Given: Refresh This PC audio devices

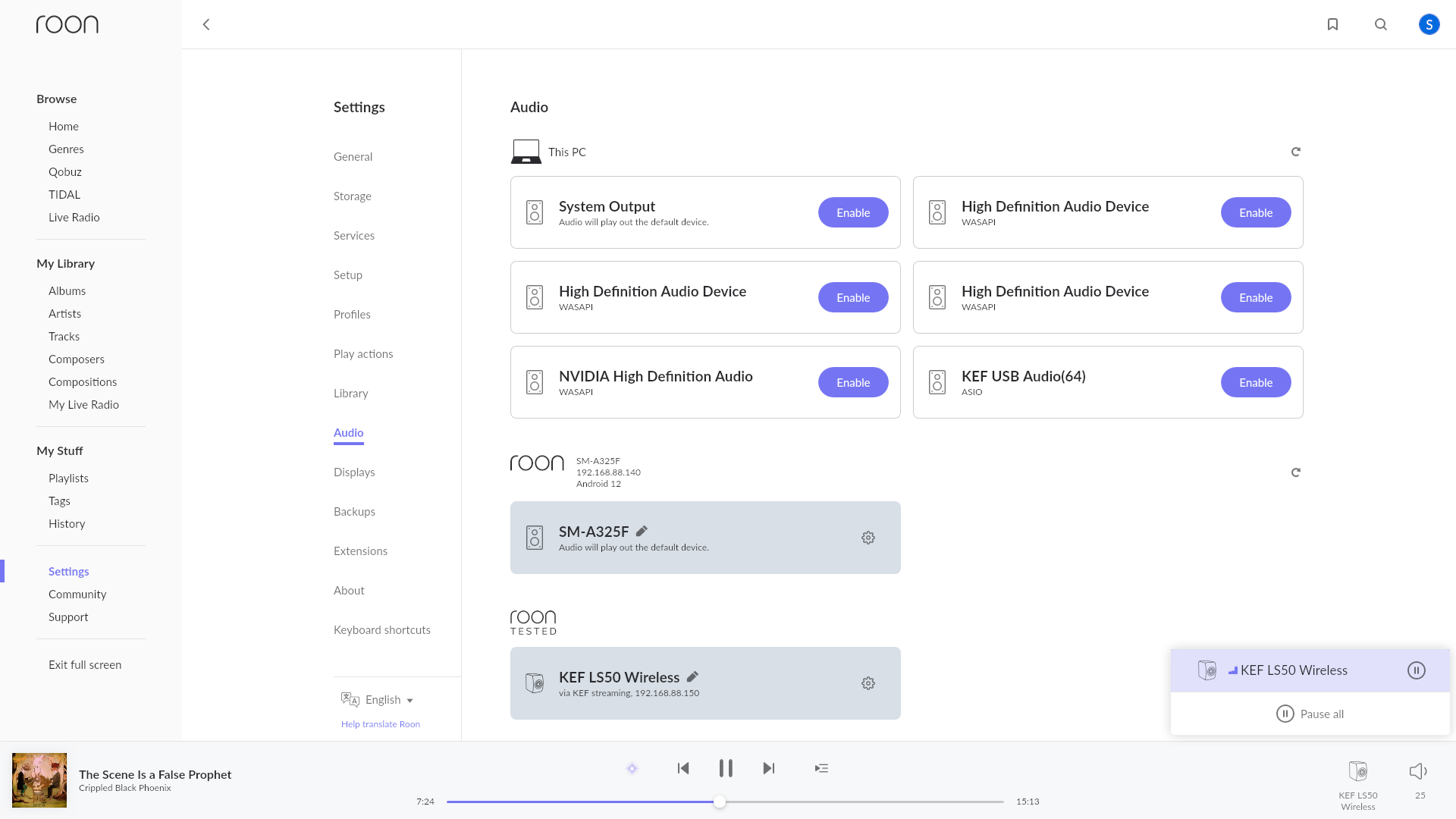Looking at the screenshot, I should pyautogui.click(x=1296, y=152).
